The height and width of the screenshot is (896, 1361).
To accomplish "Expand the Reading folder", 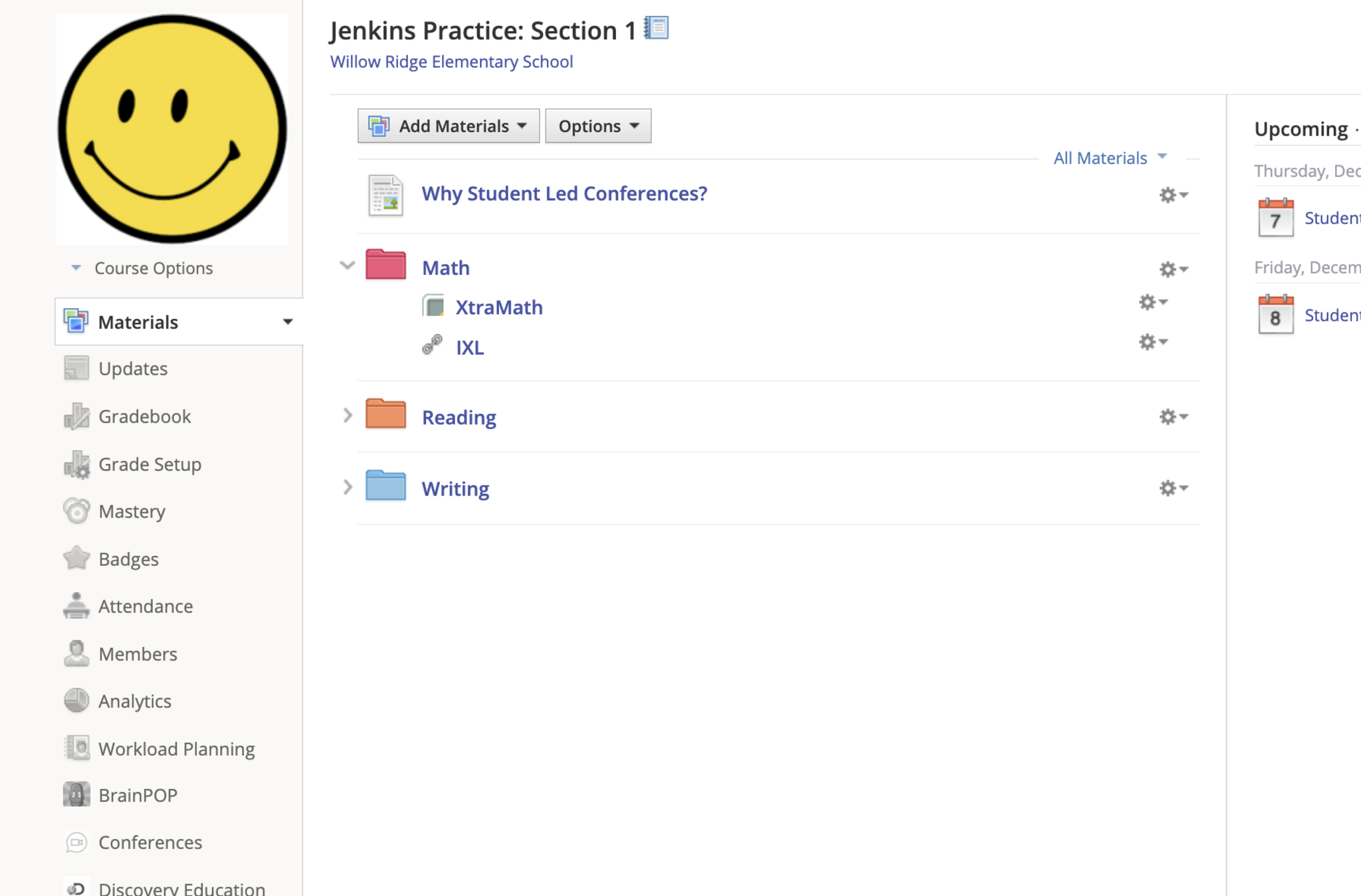I will [347, 416].
